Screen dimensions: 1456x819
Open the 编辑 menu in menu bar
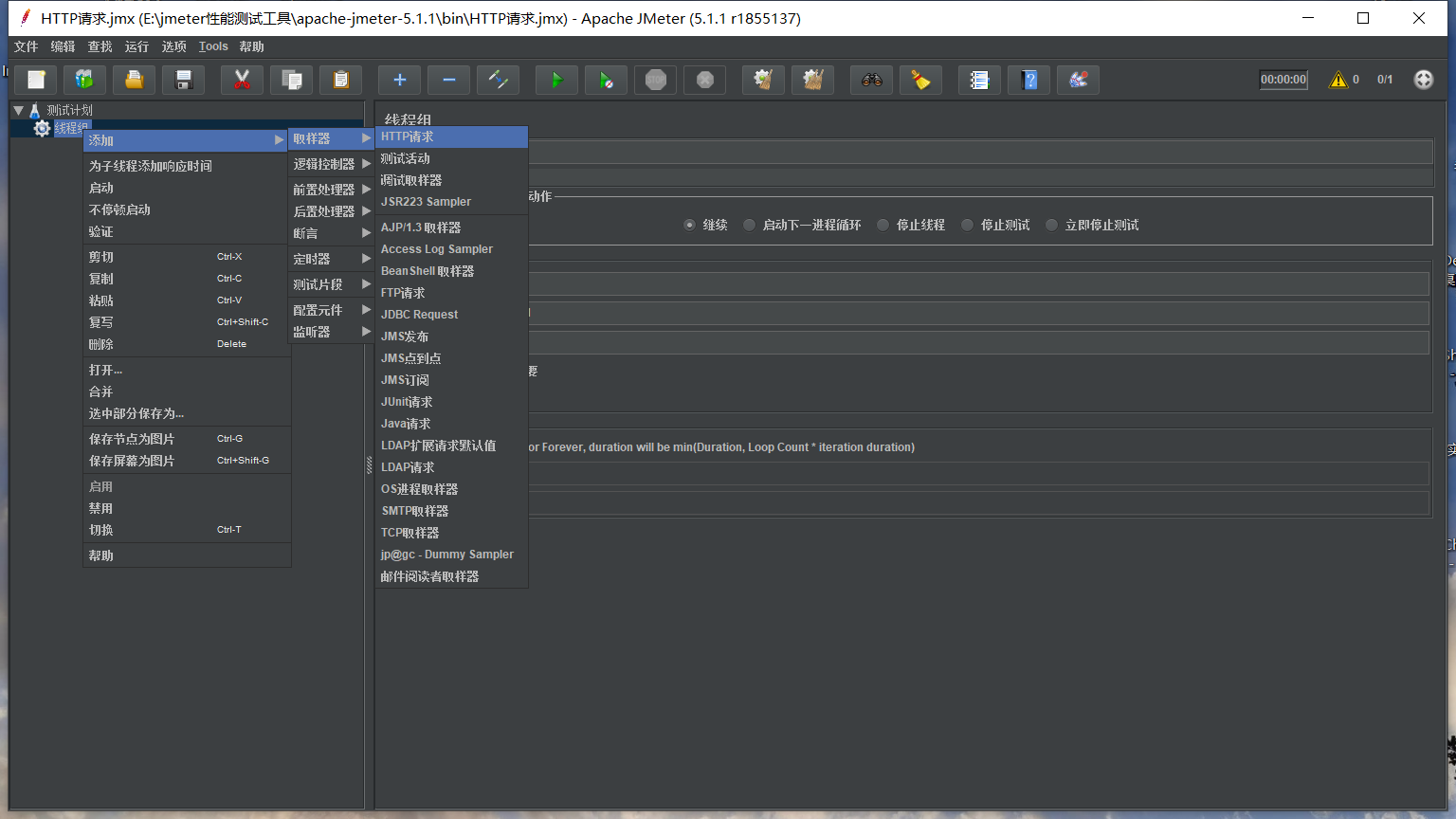pyautogui.click(x=63, y=46)
